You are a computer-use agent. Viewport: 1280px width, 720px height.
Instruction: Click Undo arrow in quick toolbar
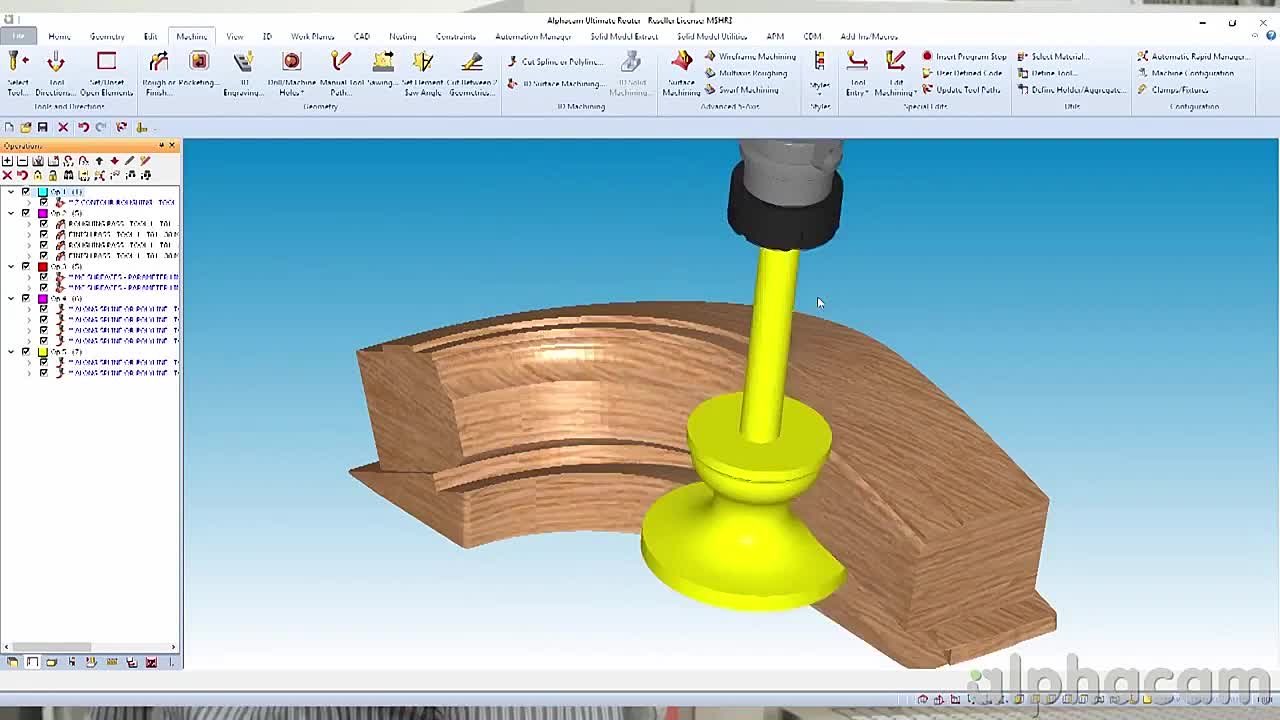[83, 127]
